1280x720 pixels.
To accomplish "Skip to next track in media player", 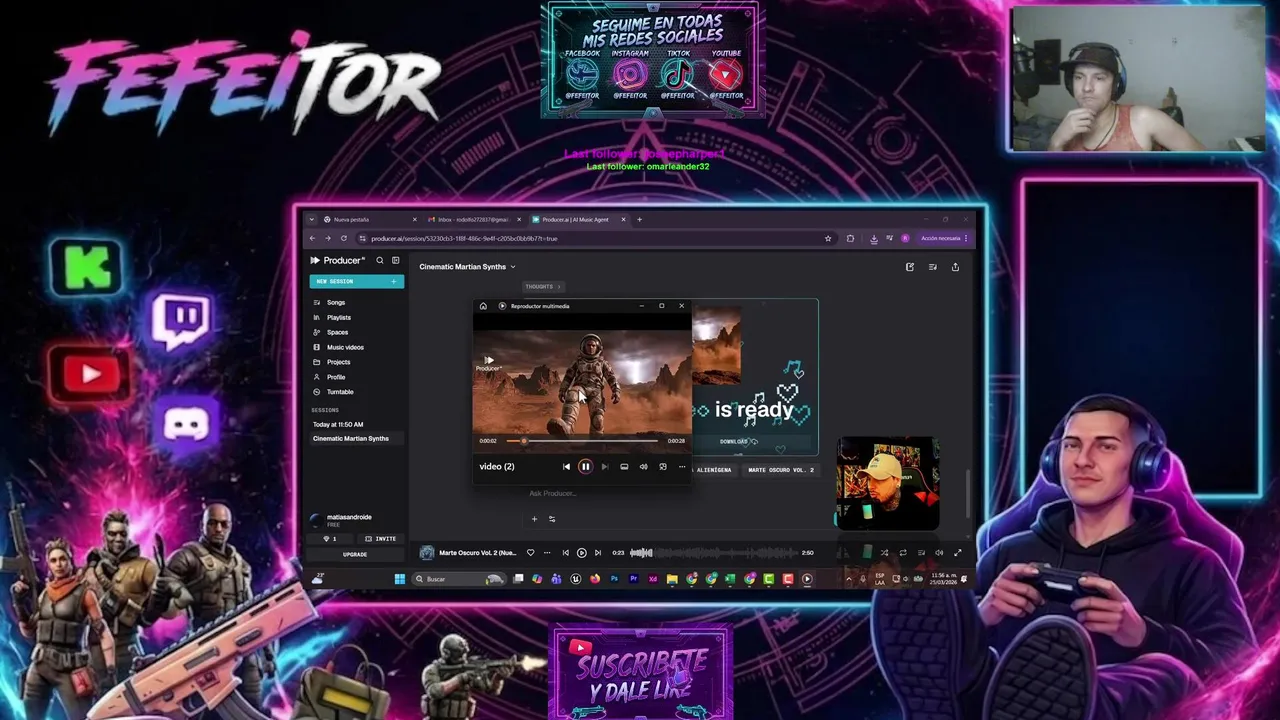I will [604, 466].
